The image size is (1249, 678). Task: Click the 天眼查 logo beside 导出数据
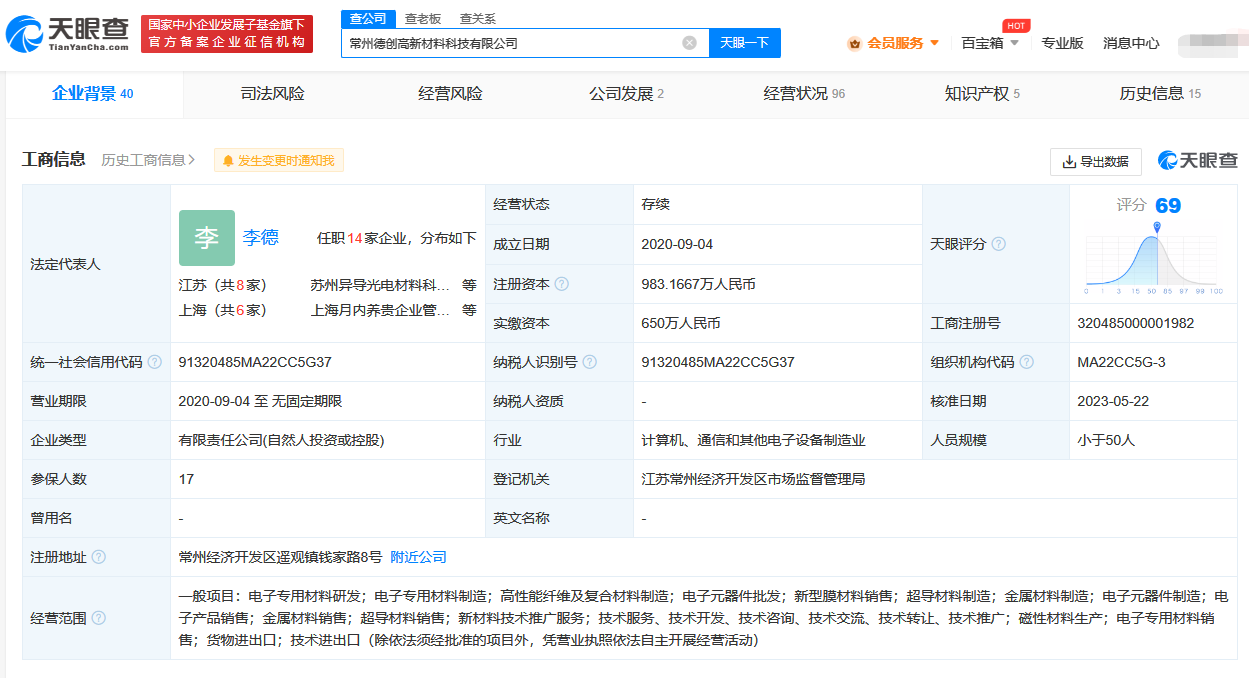[1197, 160]
